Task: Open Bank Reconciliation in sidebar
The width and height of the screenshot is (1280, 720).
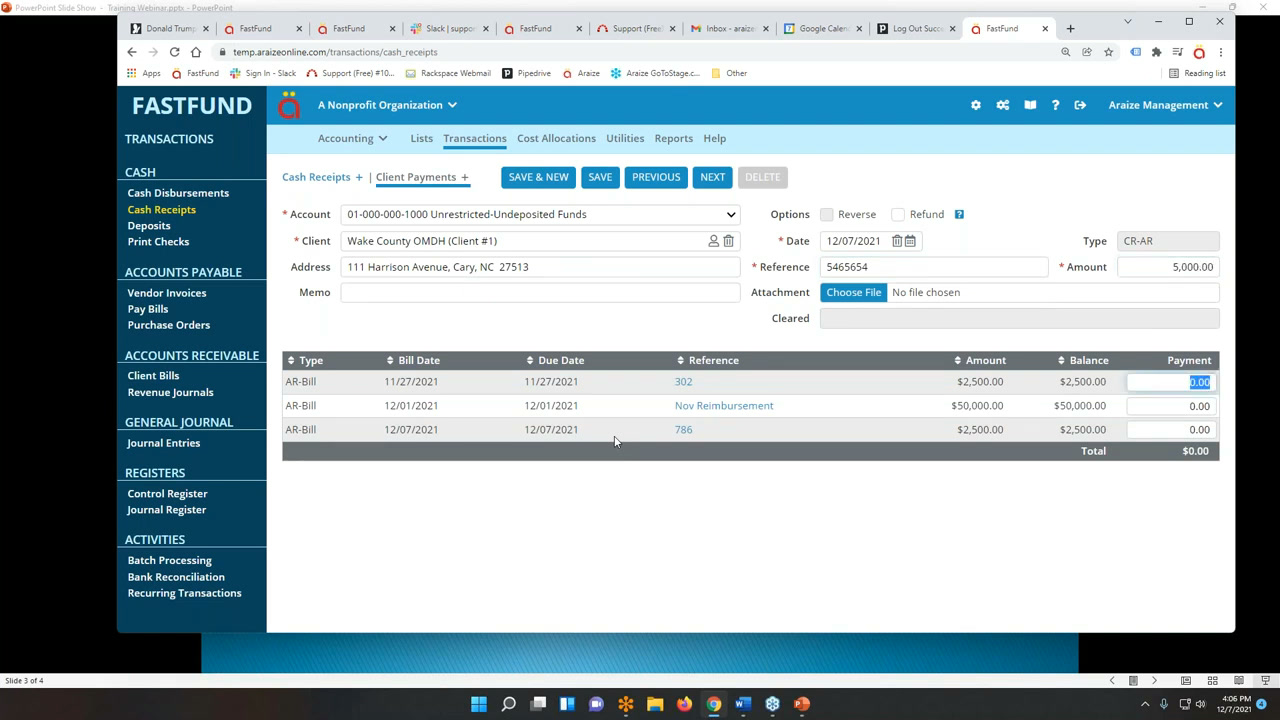Action: click(176, 577)
